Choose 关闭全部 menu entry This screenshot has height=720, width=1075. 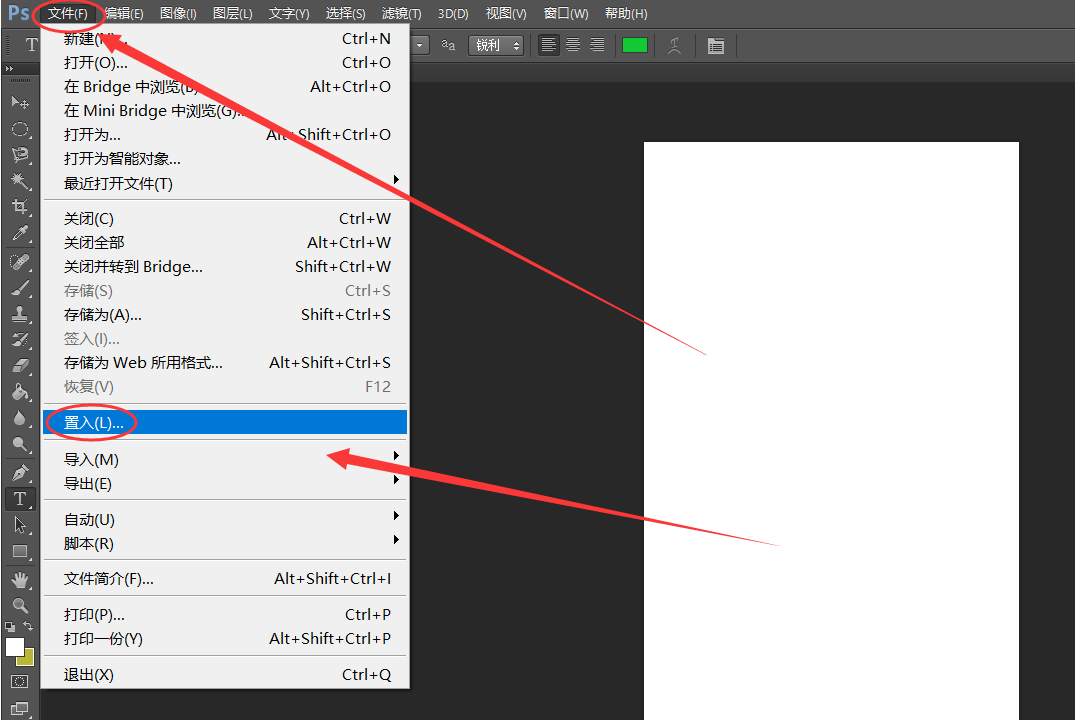coord(225,243)
